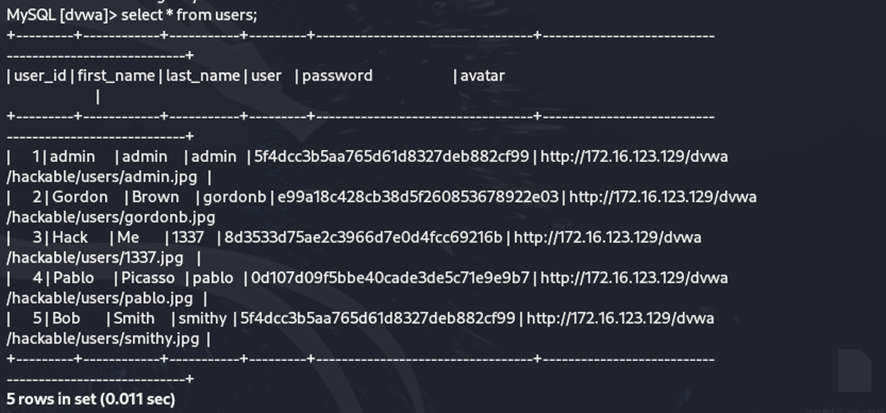Open the smithy.jpg avatar path
This screenshot has width=886, height=413.
click(x=104, y=339)
